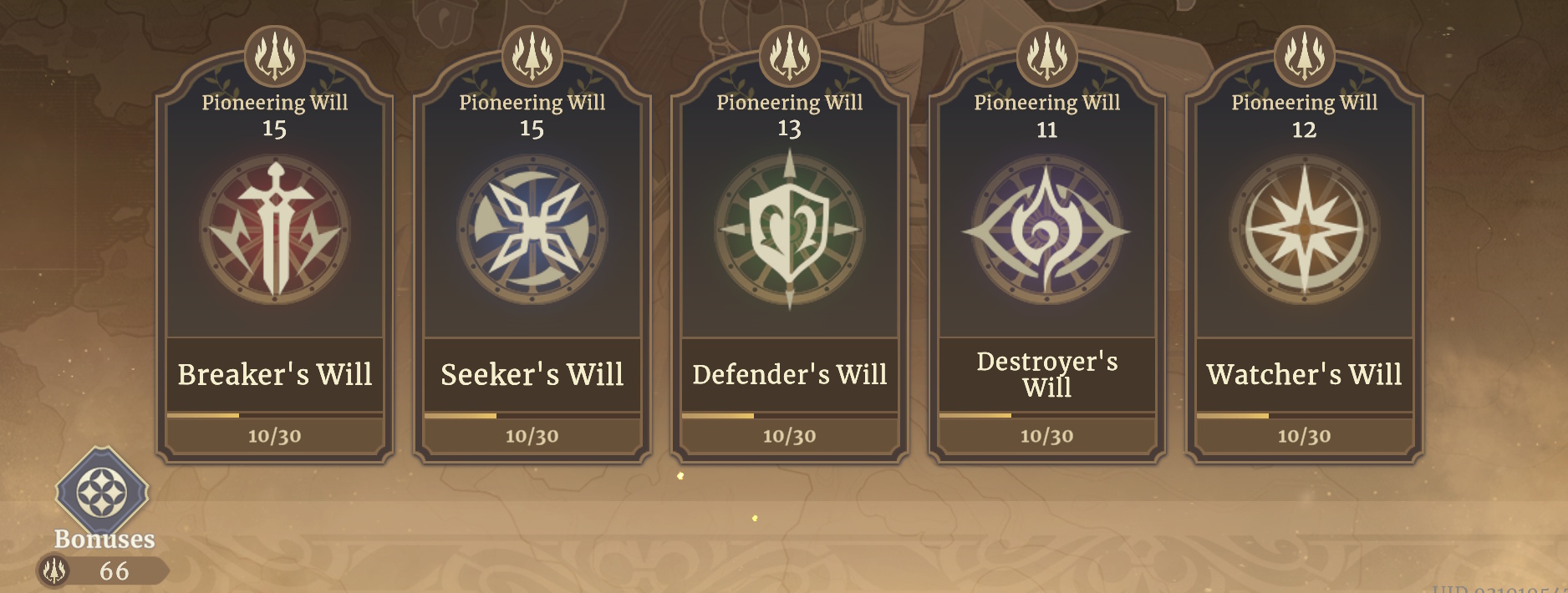The height and width of the screenshot is (593, 1568).
Task: Click trident crest atop Watcher's Will card
Action: click(x=1304, y=56)
